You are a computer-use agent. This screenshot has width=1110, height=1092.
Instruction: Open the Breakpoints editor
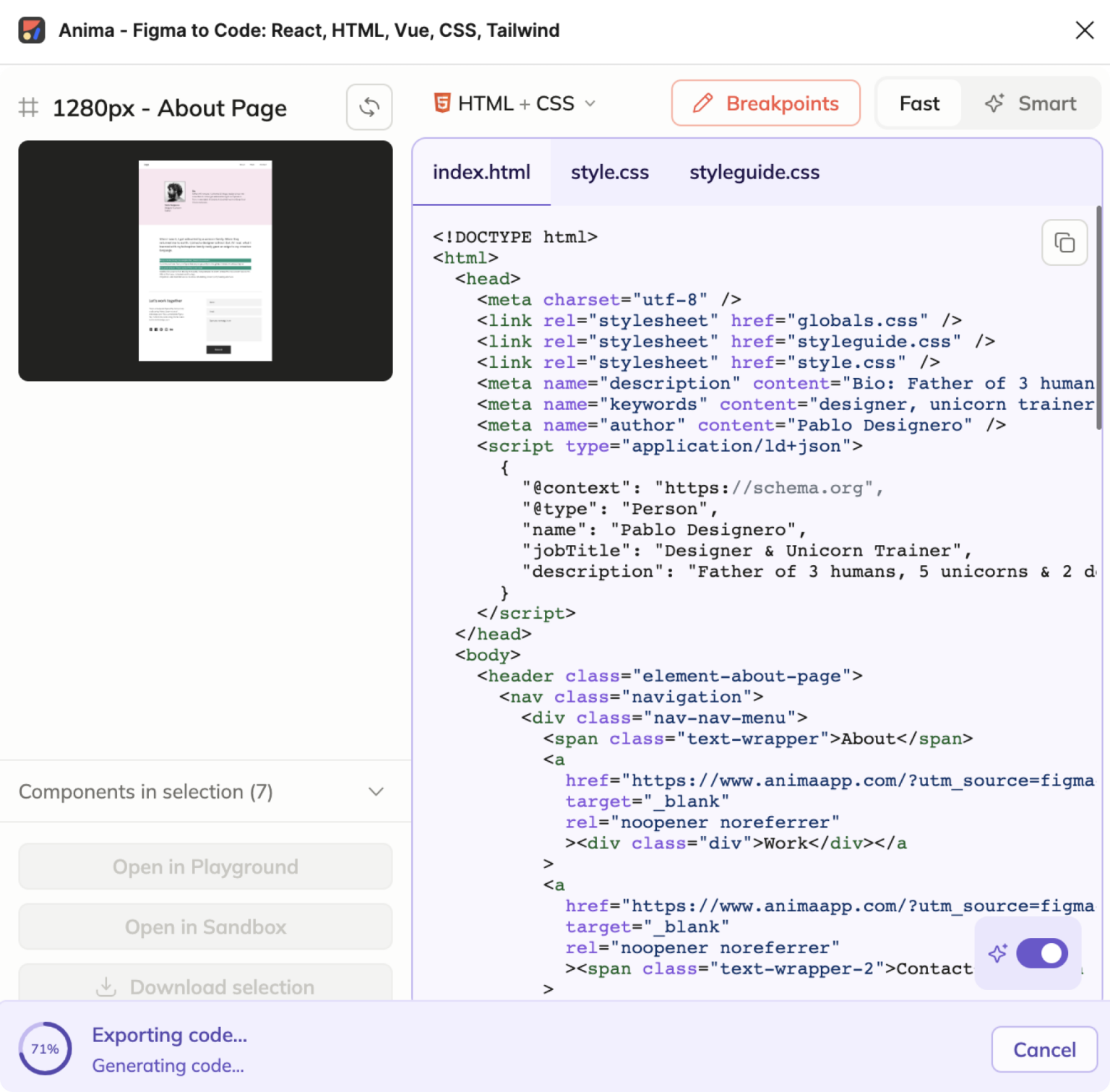coord(765,103)
